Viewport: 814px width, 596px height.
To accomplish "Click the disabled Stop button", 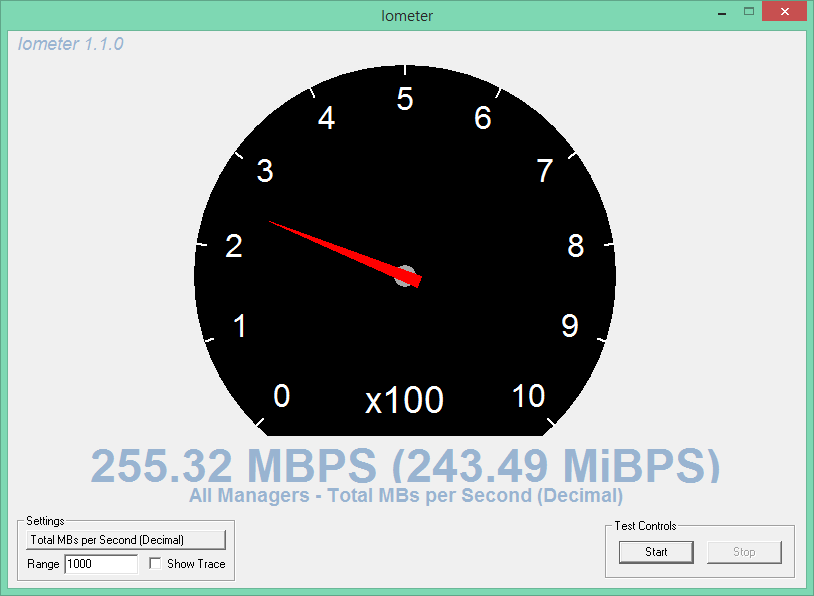I will 744,552.
